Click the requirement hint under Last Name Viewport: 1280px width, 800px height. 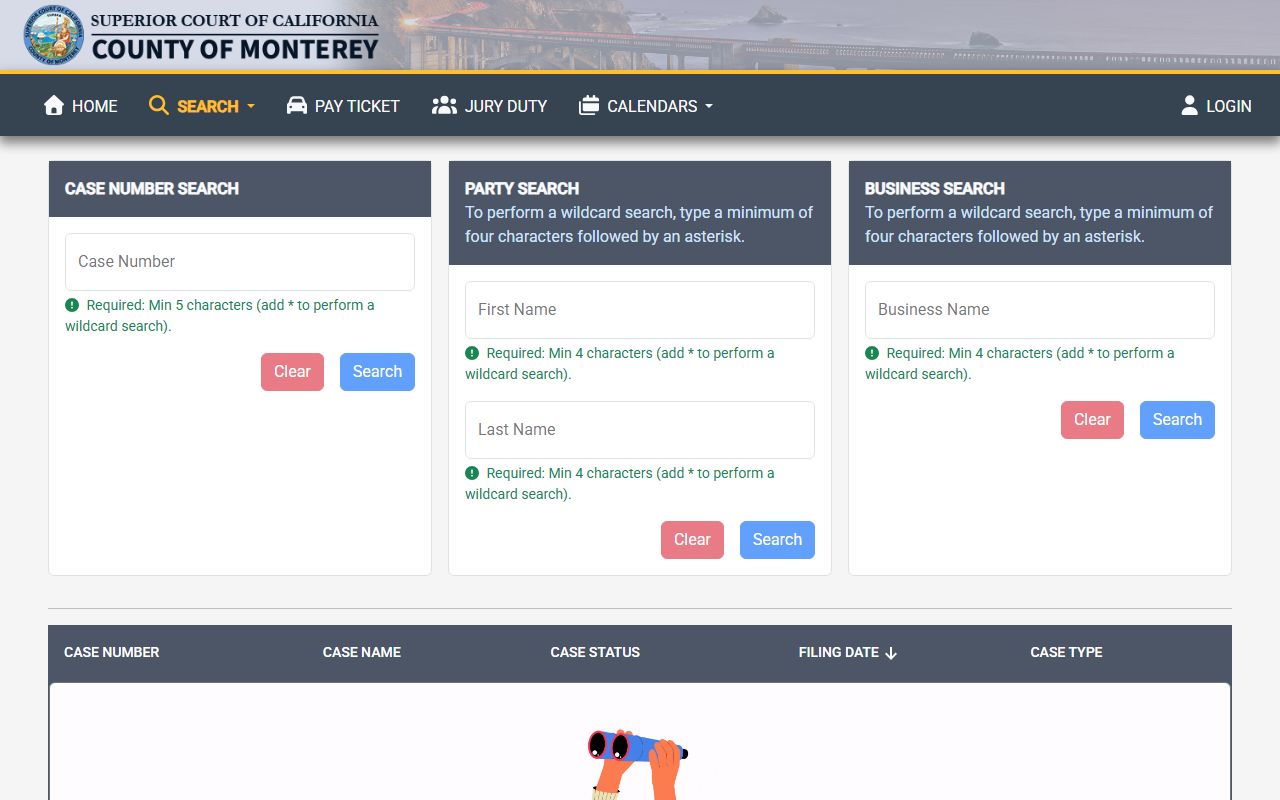pos(620,484)
